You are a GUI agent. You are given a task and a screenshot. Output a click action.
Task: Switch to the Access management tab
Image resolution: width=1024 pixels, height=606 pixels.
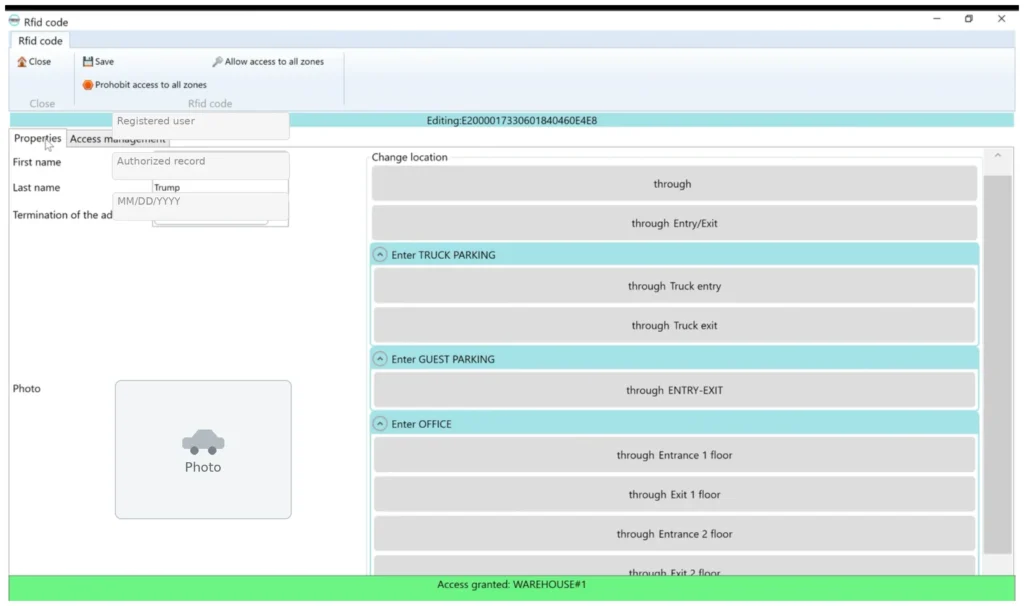click(x=118, y=139)
